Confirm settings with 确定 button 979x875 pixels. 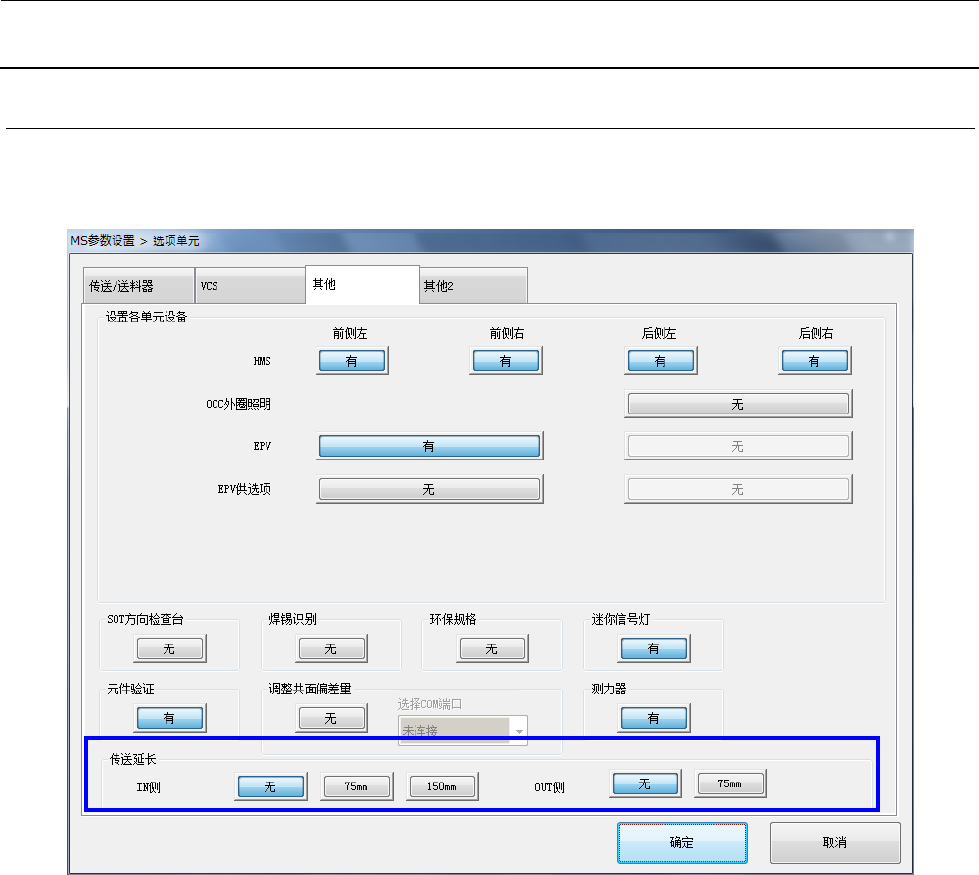[x=682, y=843]
